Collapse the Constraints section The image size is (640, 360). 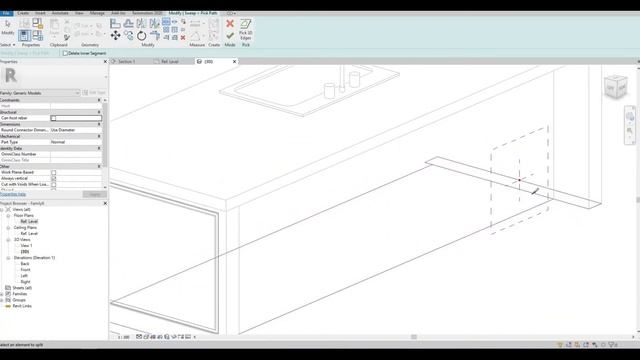[x=99, y=100]
